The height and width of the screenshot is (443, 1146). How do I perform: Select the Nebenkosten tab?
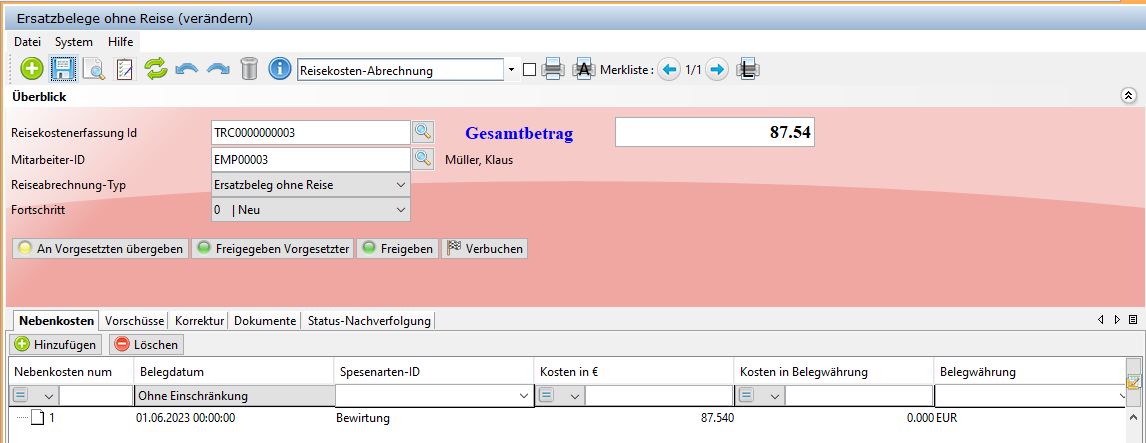tap(56, 320)
